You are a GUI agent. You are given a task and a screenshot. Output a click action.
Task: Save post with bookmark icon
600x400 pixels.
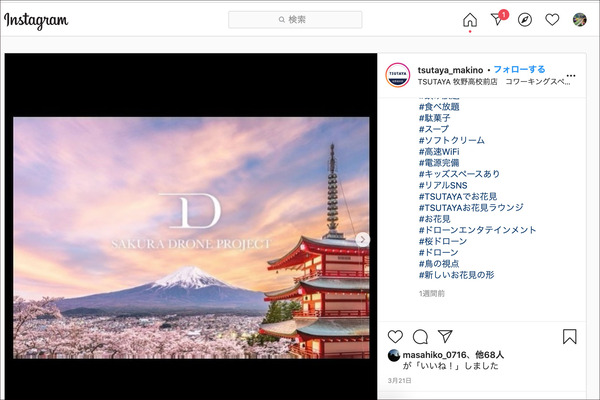[569, 337]
